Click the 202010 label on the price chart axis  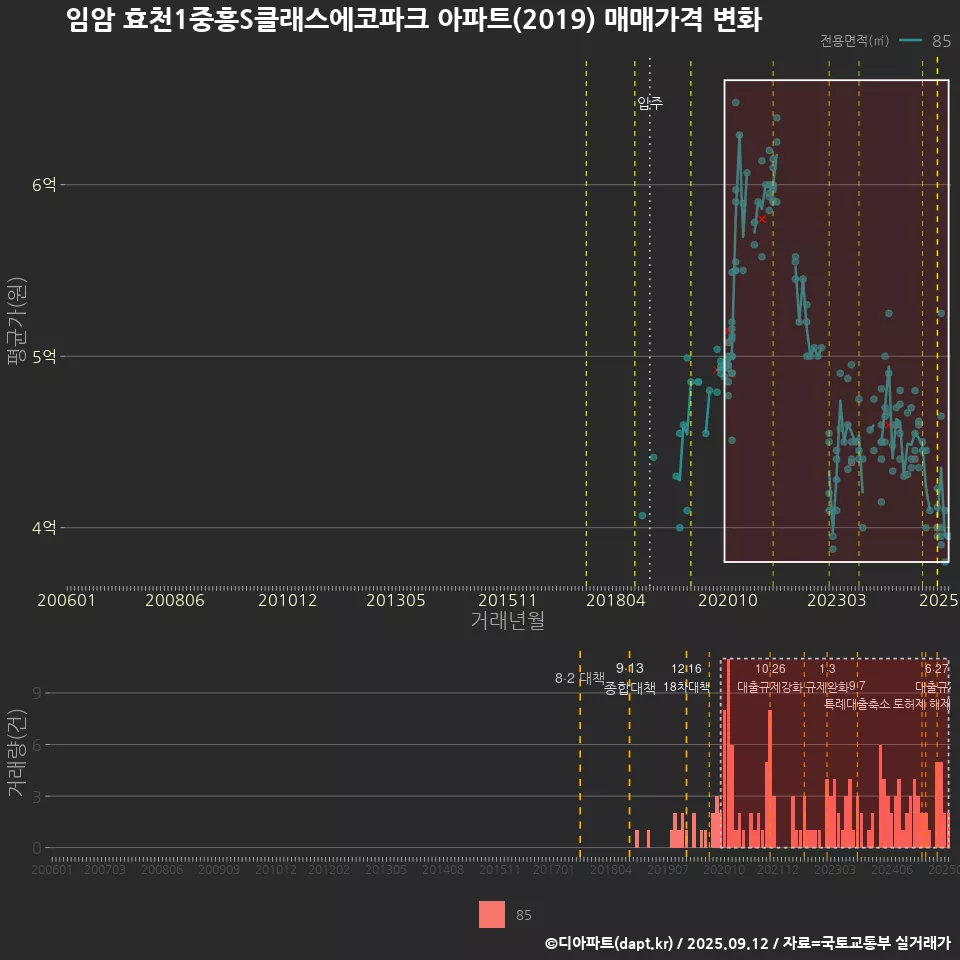(728, 600)
